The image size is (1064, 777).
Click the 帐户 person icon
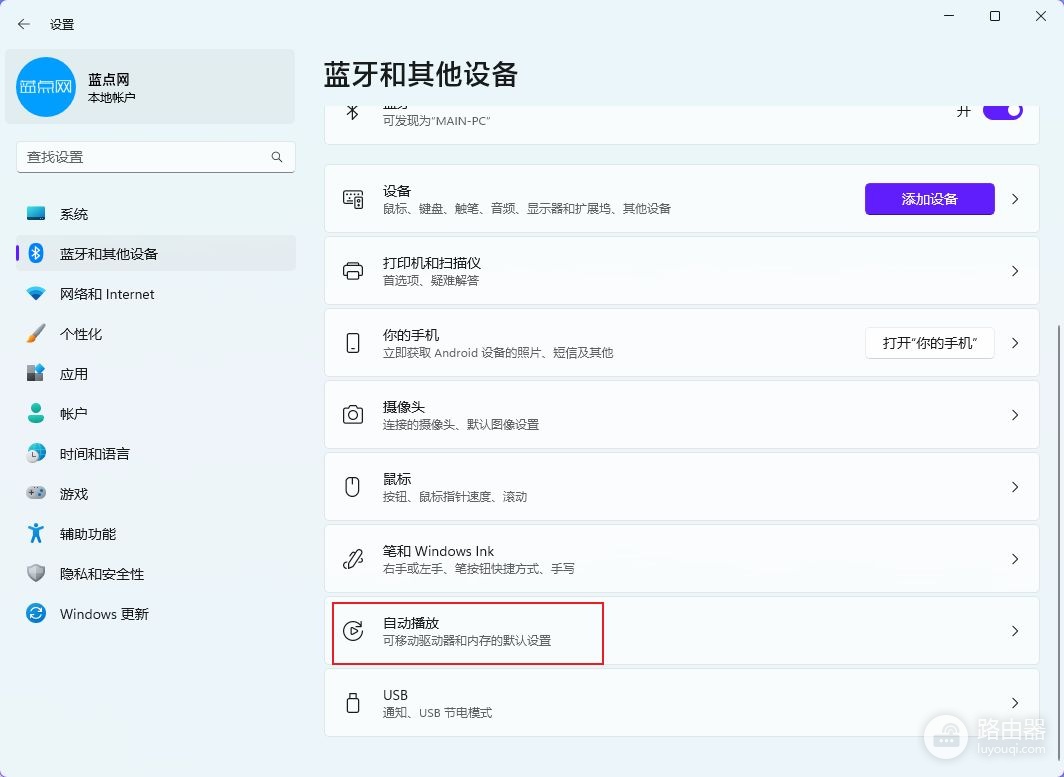pyautogui.click(x=36, y=413)
